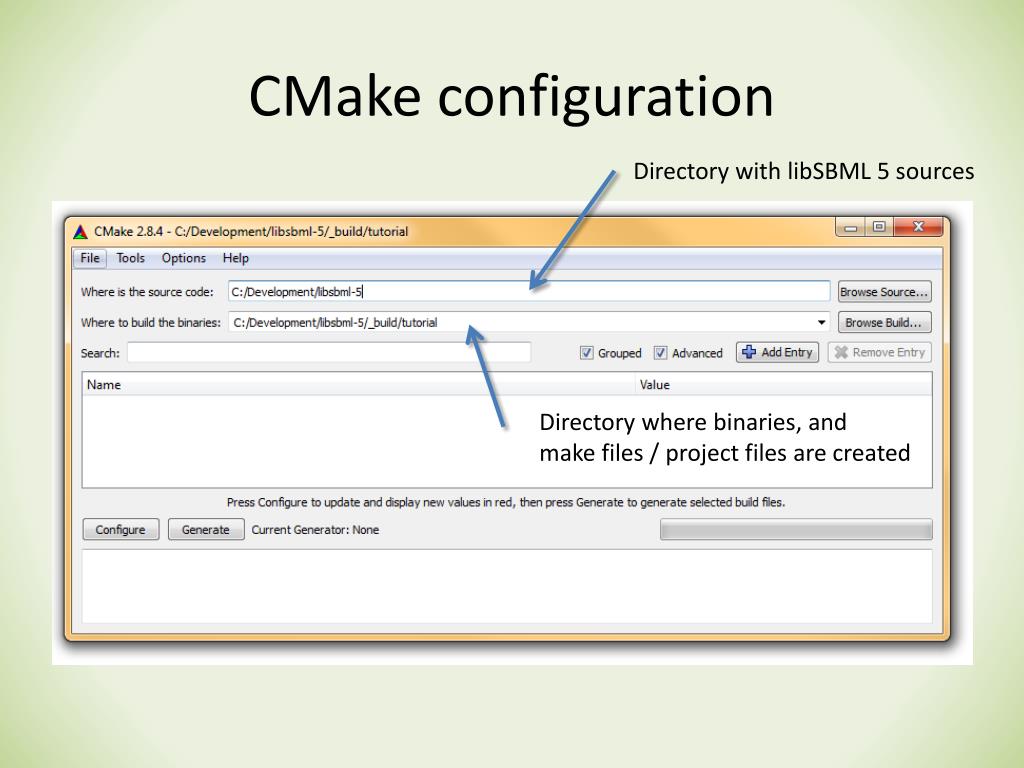Click the source code path field
1024x768 pixels.
528,292
